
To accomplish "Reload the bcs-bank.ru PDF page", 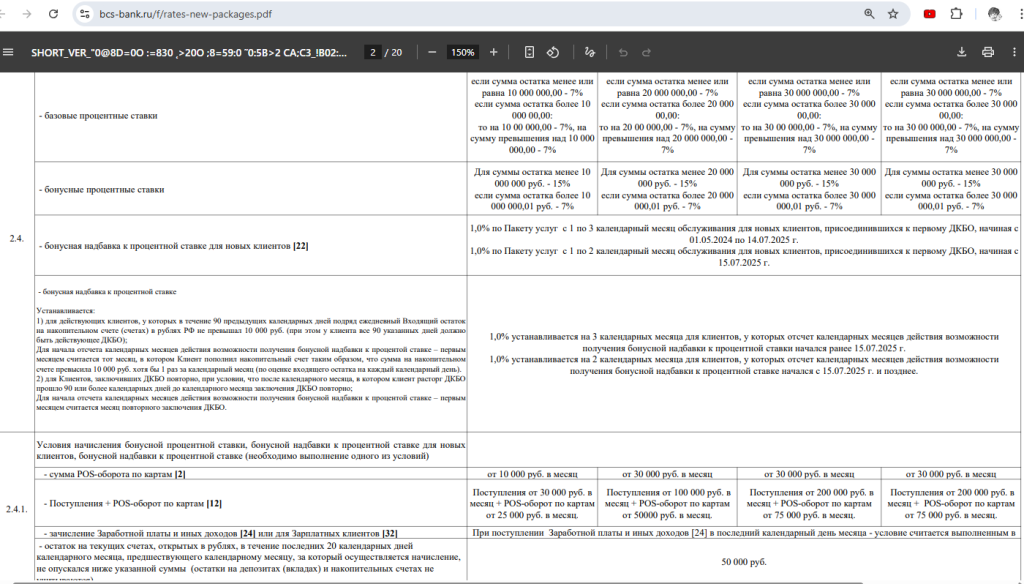I will [54, 14].
